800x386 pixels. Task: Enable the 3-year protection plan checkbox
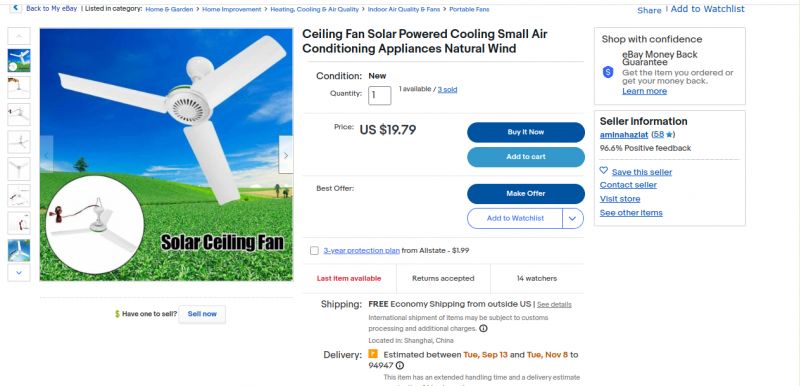(x=314, y=250)
